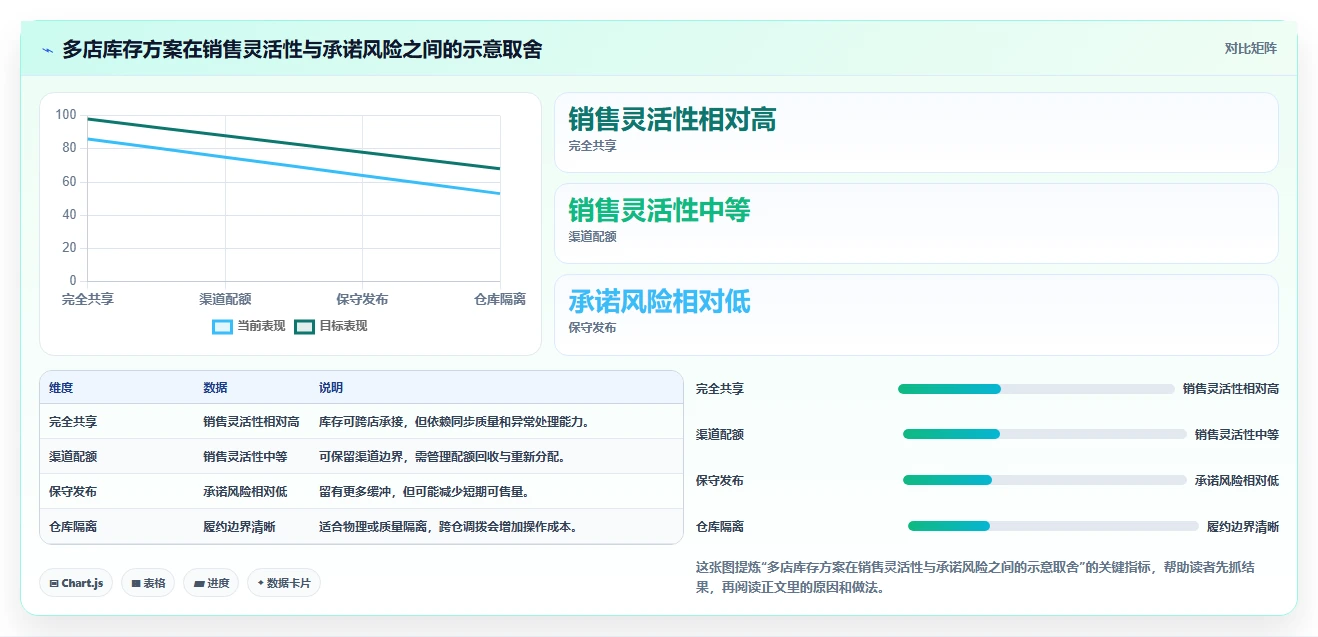Viewport: 1318px width, 637px height.
Task: Click 履约边界清晰 label beside progress bar
Action: pos(1243,527)
